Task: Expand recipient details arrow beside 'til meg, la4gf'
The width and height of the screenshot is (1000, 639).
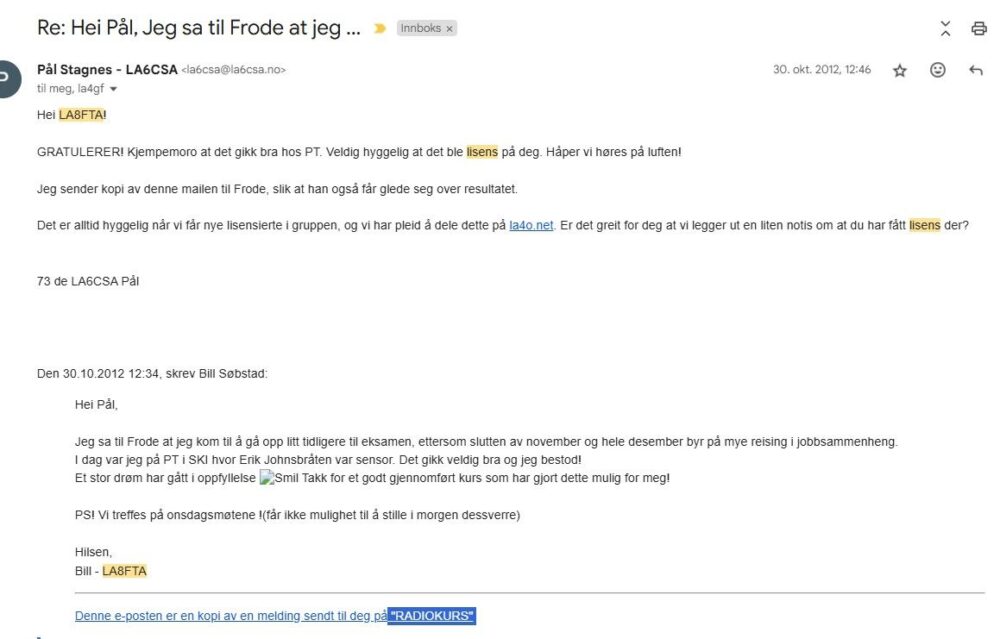Action: click(113, 89)
